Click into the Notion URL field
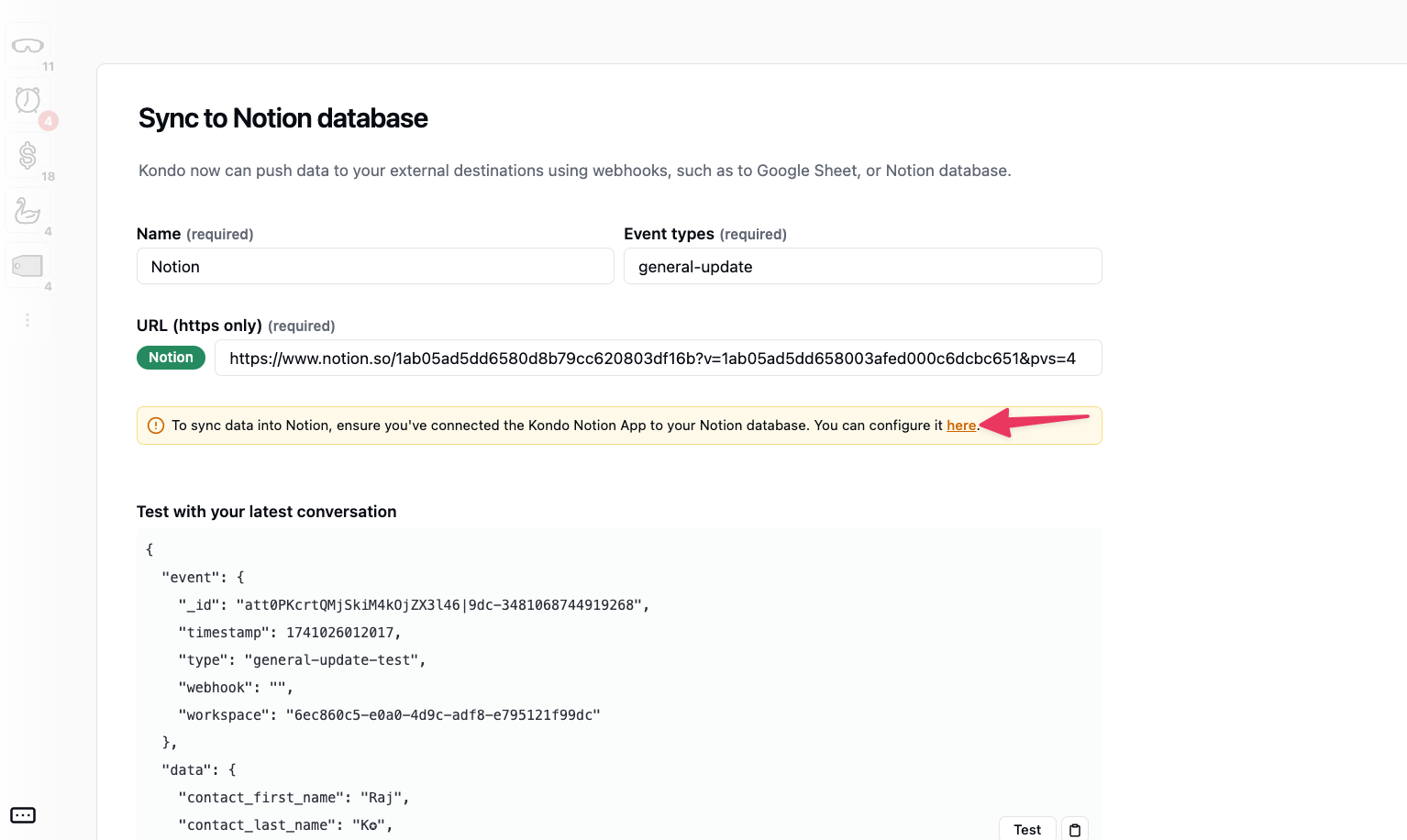Screen dimensions: 1407x840 pos(658,359)
